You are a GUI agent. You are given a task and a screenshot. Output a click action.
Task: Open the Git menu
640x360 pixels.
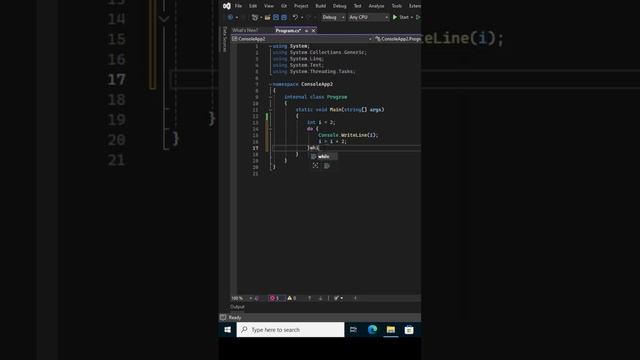point(284,6)
